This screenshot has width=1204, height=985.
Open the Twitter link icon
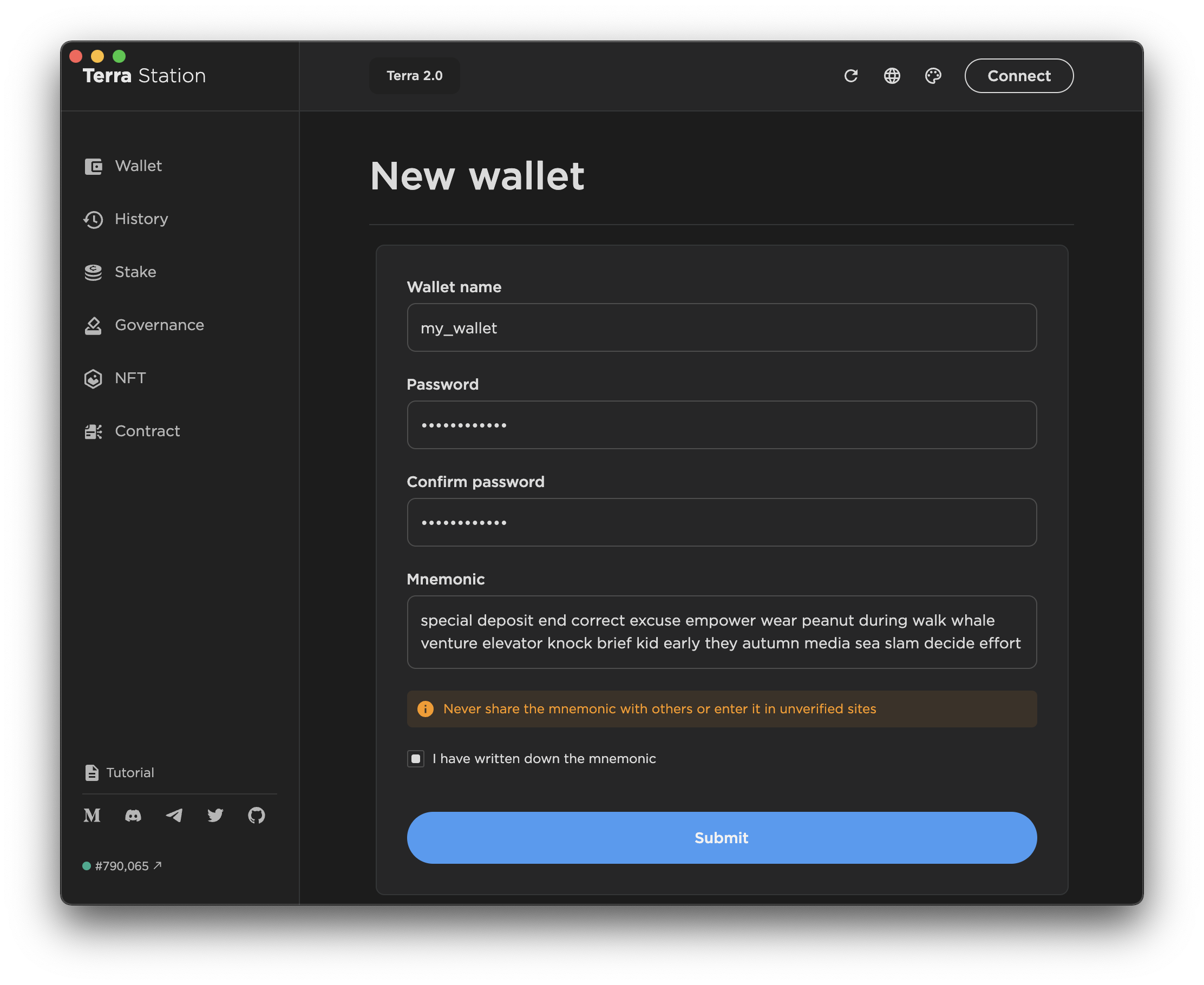tap(215, 816)
